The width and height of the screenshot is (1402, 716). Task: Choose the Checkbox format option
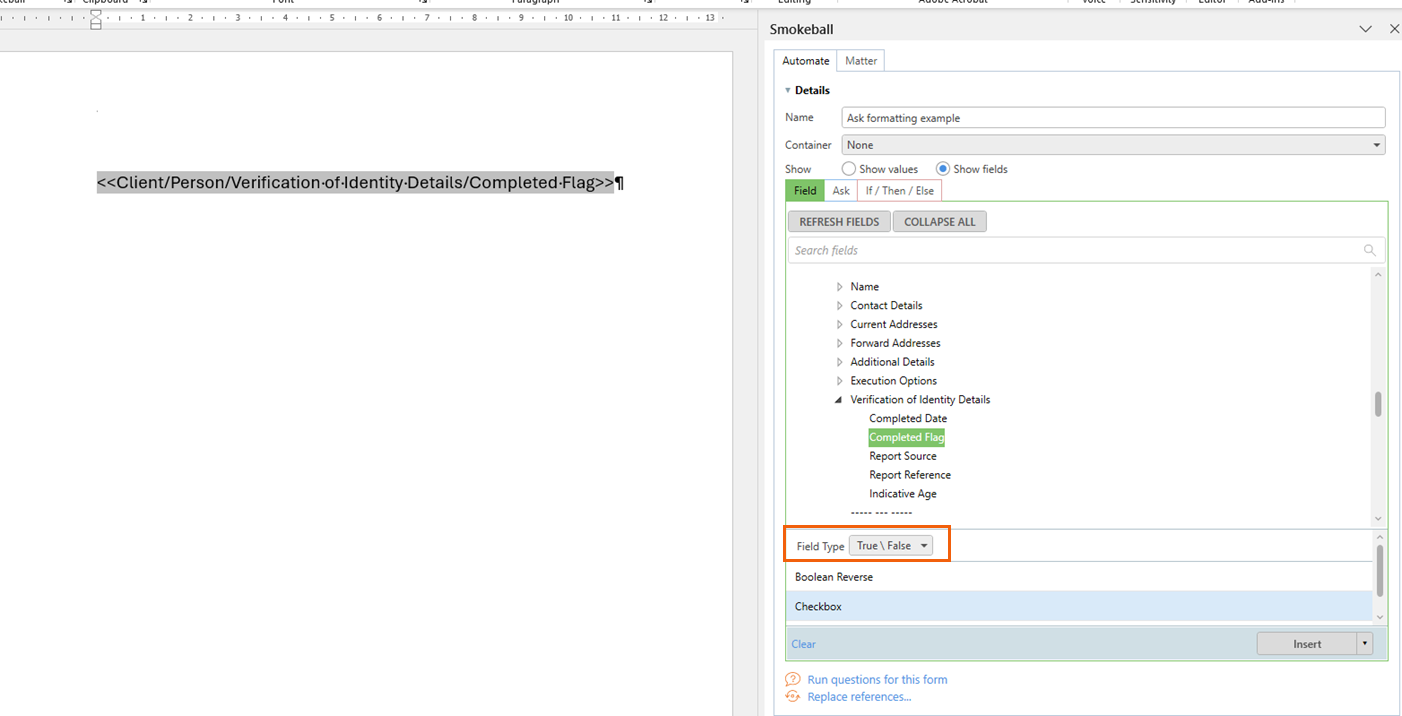pyautogui.click(x=1079, y=607)
